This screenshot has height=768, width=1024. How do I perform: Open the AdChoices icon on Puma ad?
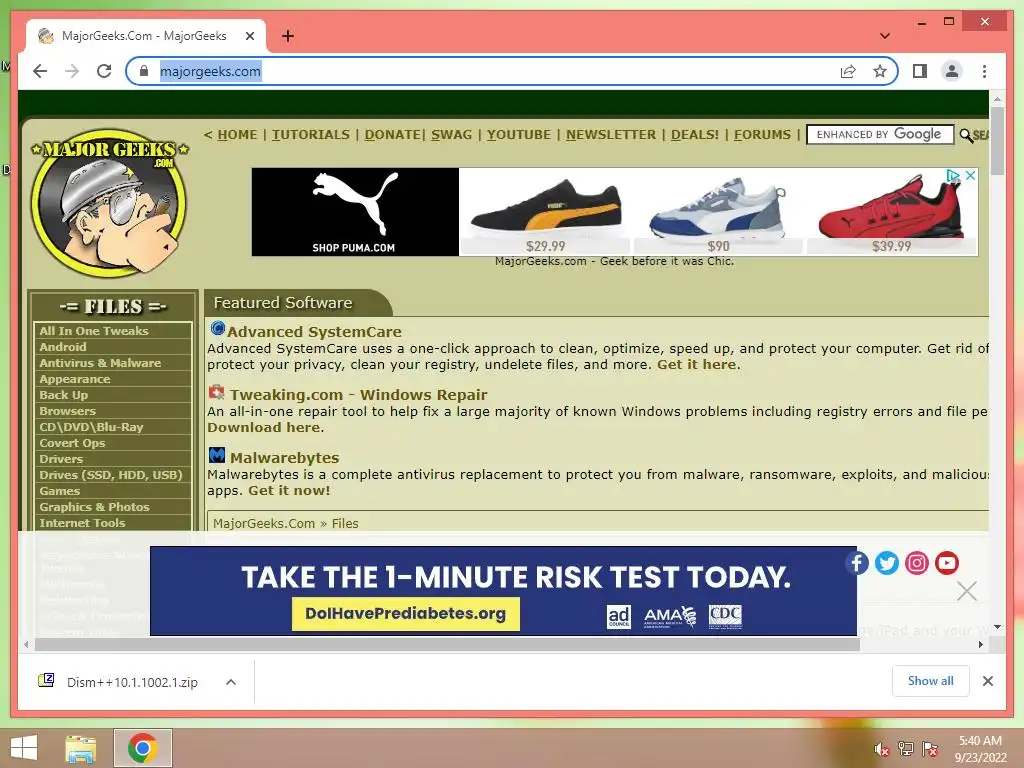point(953,175)
